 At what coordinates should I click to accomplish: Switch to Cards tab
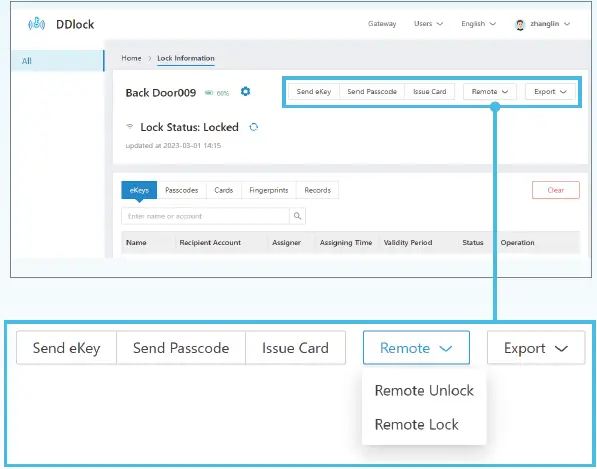(x=223, y=190)
